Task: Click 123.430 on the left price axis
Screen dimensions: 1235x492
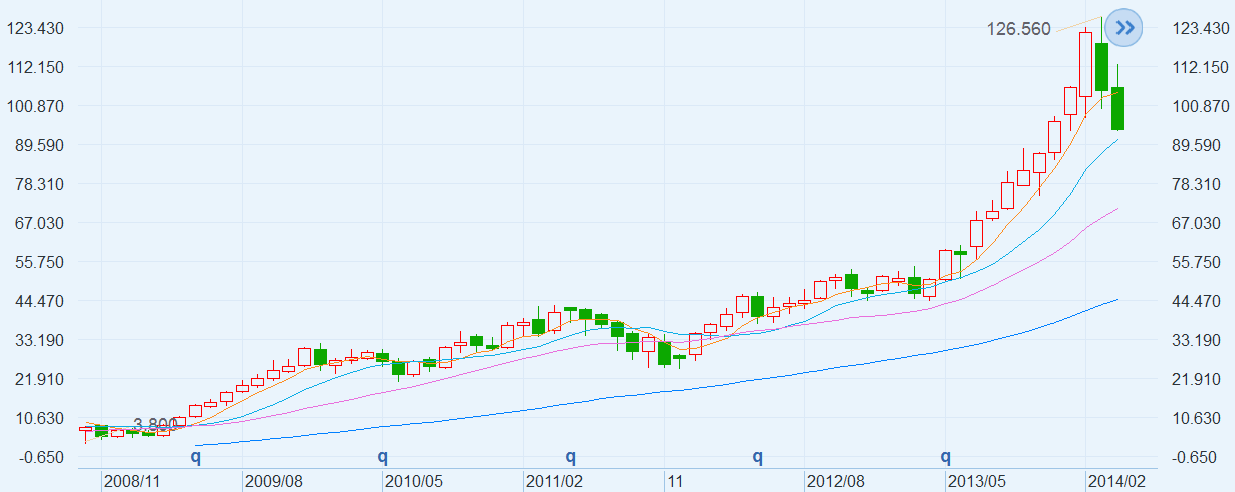Action: (36, 28)
